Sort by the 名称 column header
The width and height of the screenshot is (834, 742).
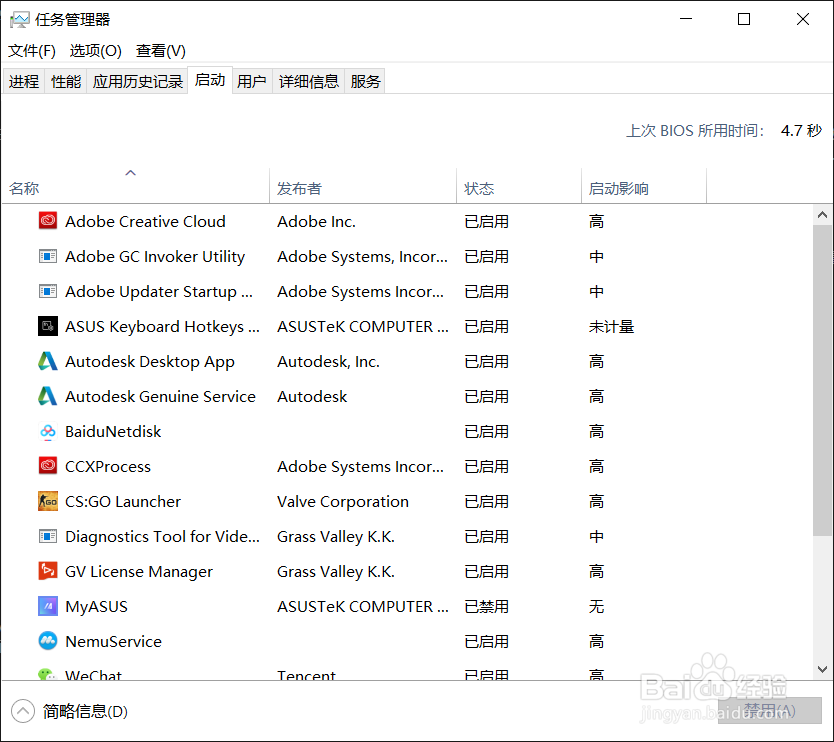135,186
